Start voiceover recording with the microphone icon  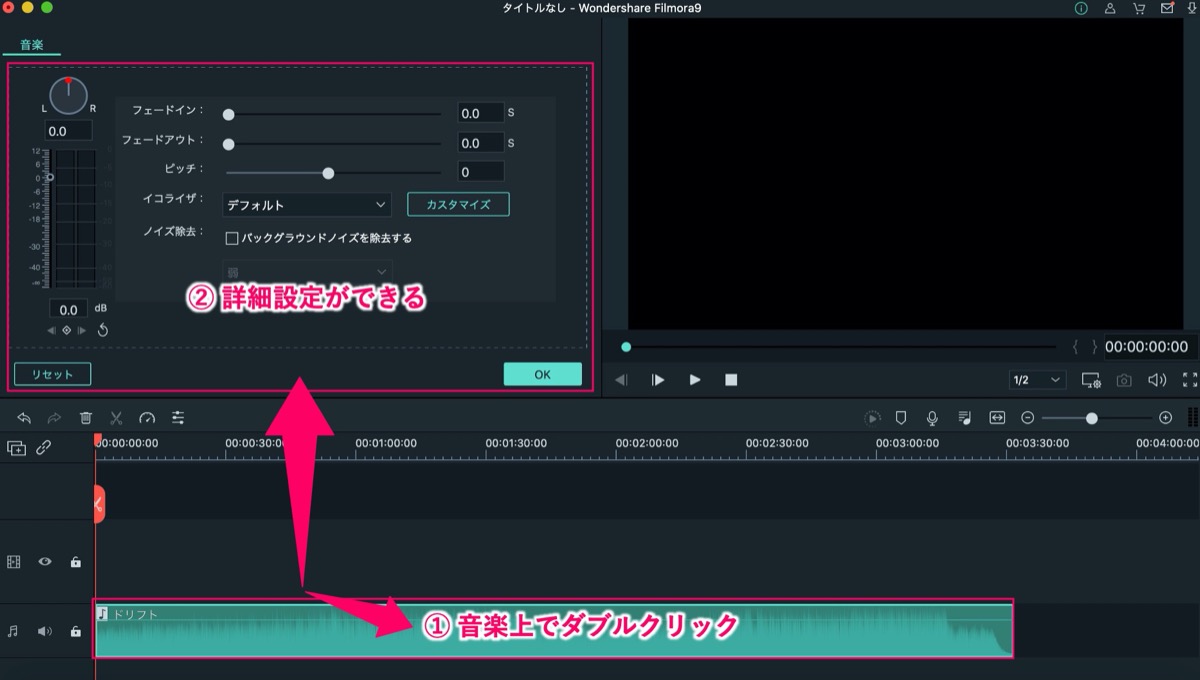[x=932, y=418]
